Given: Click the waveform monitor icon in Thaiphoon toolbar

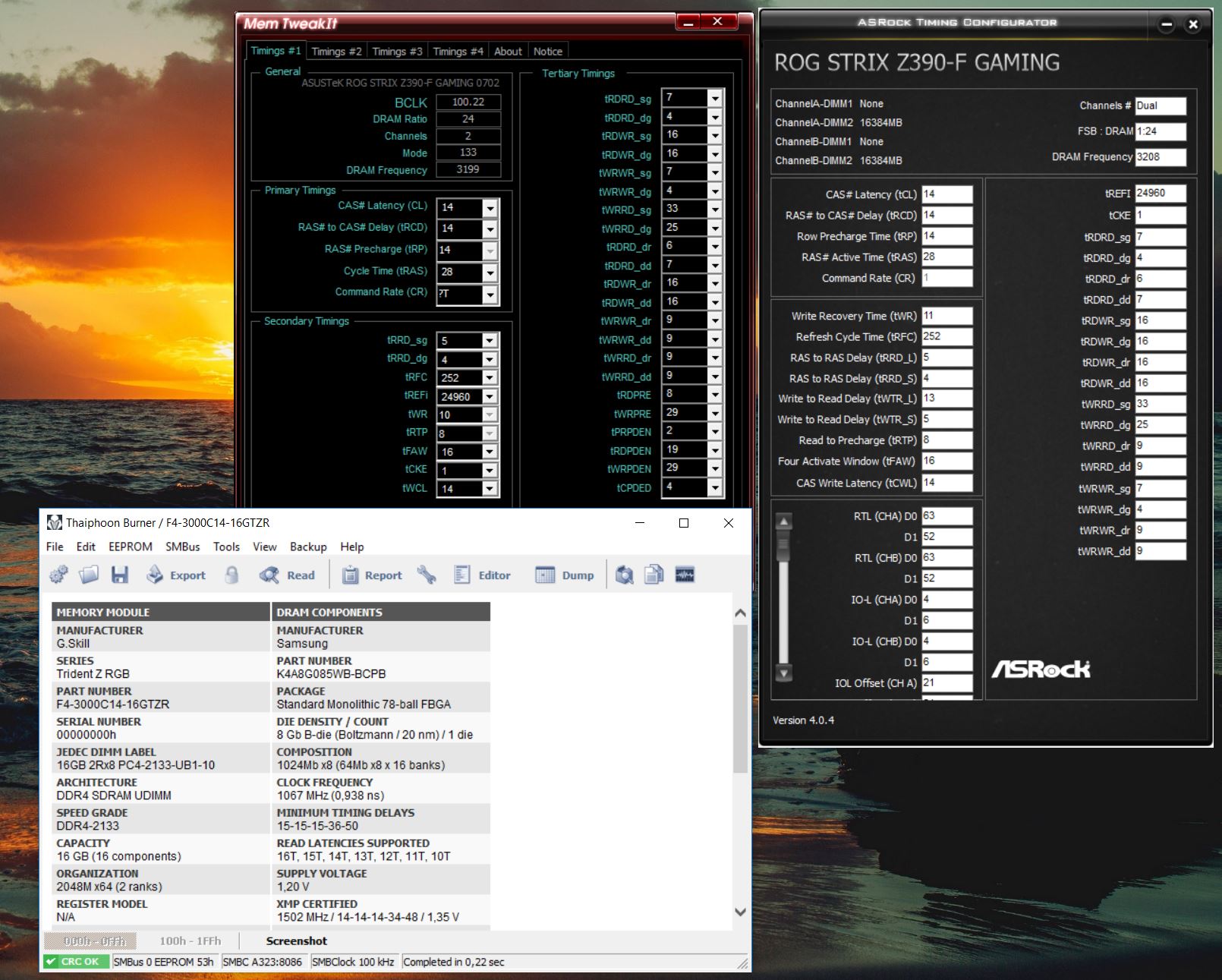Looking at the screenshot, I should click(x=685, y=575).
